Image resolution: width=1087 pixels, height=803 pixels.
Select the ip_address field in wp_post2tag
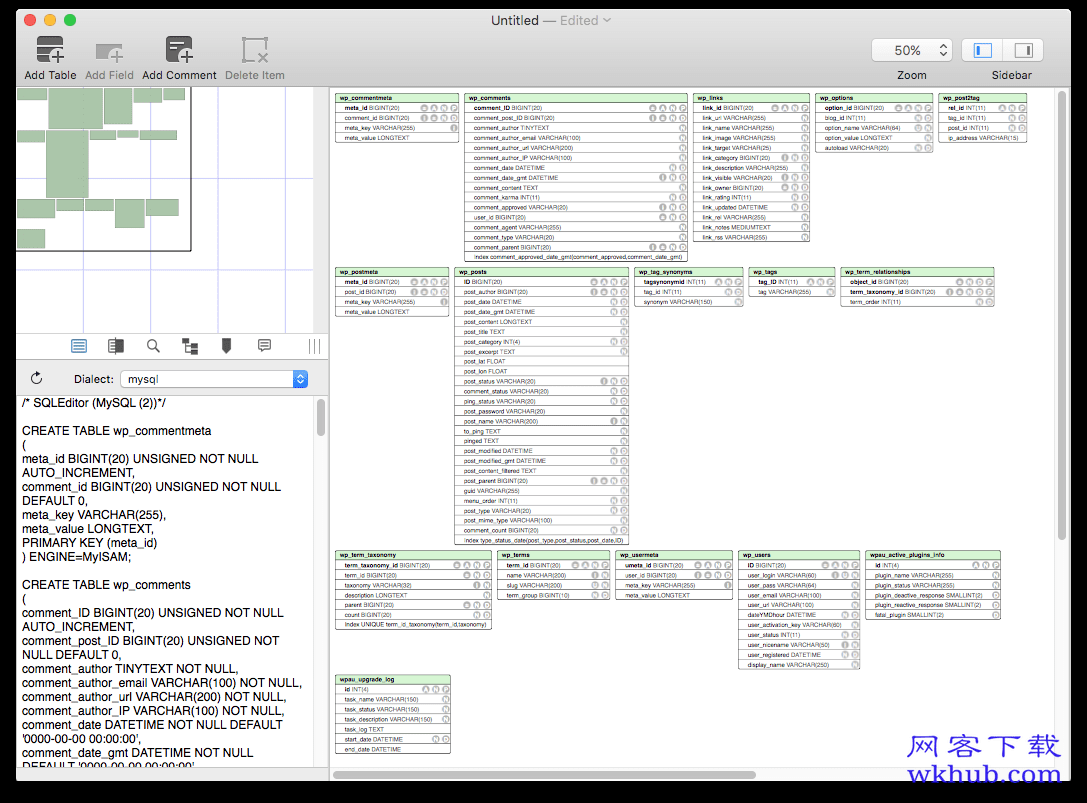tap(982, 138)
